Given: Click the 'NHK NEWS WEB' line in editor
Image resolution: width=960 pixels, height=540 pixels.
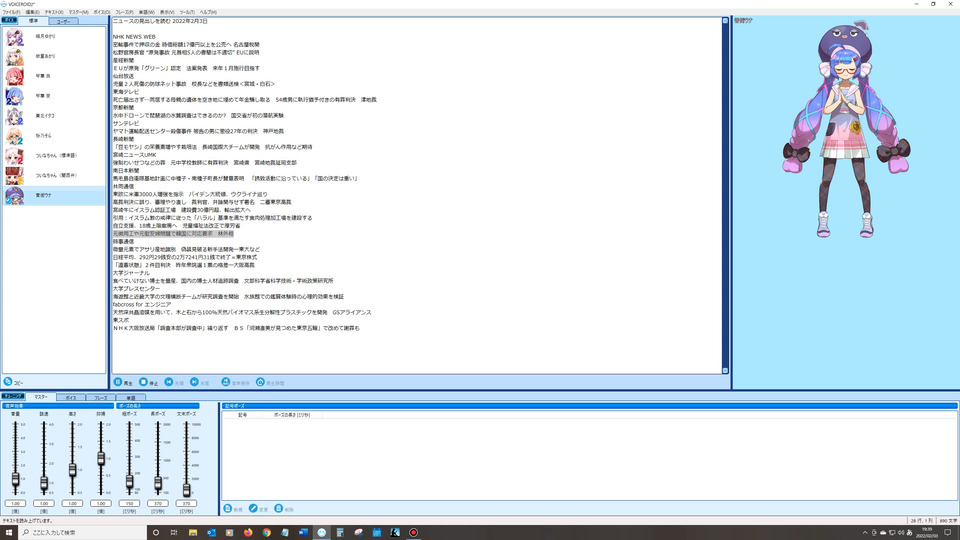Looking at the screenshot, I should [x=134, y=37].
